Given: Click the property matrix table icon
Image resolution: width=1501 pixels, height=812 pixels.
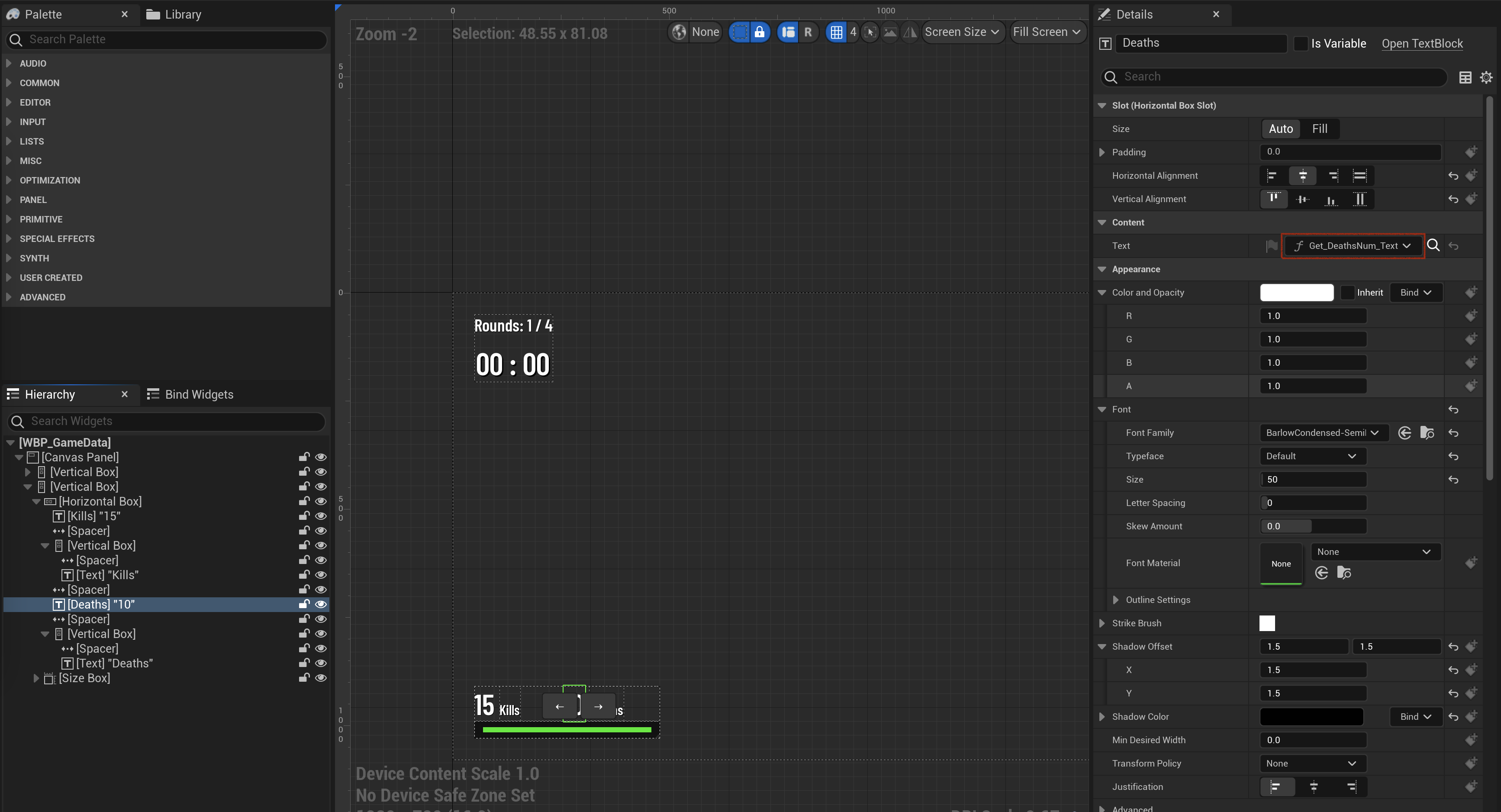Looking at the screenshot, I should 1465,77.
